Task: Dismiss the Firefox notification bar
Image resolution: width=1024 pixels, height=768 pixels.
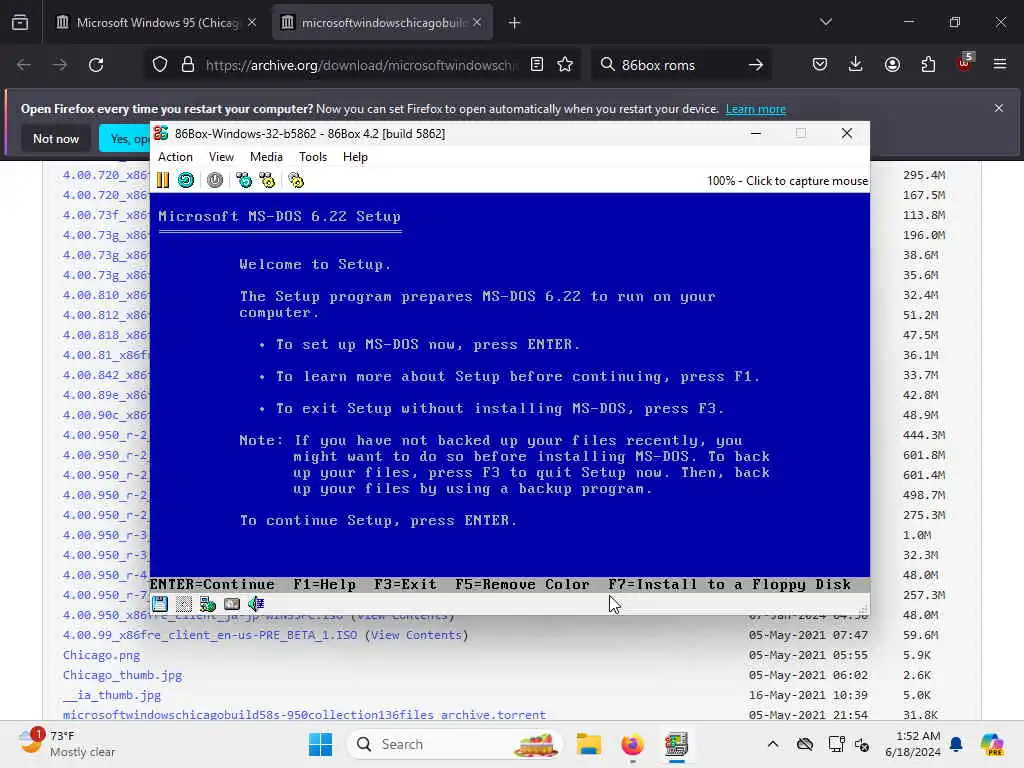Action: (x=999, y=108)
